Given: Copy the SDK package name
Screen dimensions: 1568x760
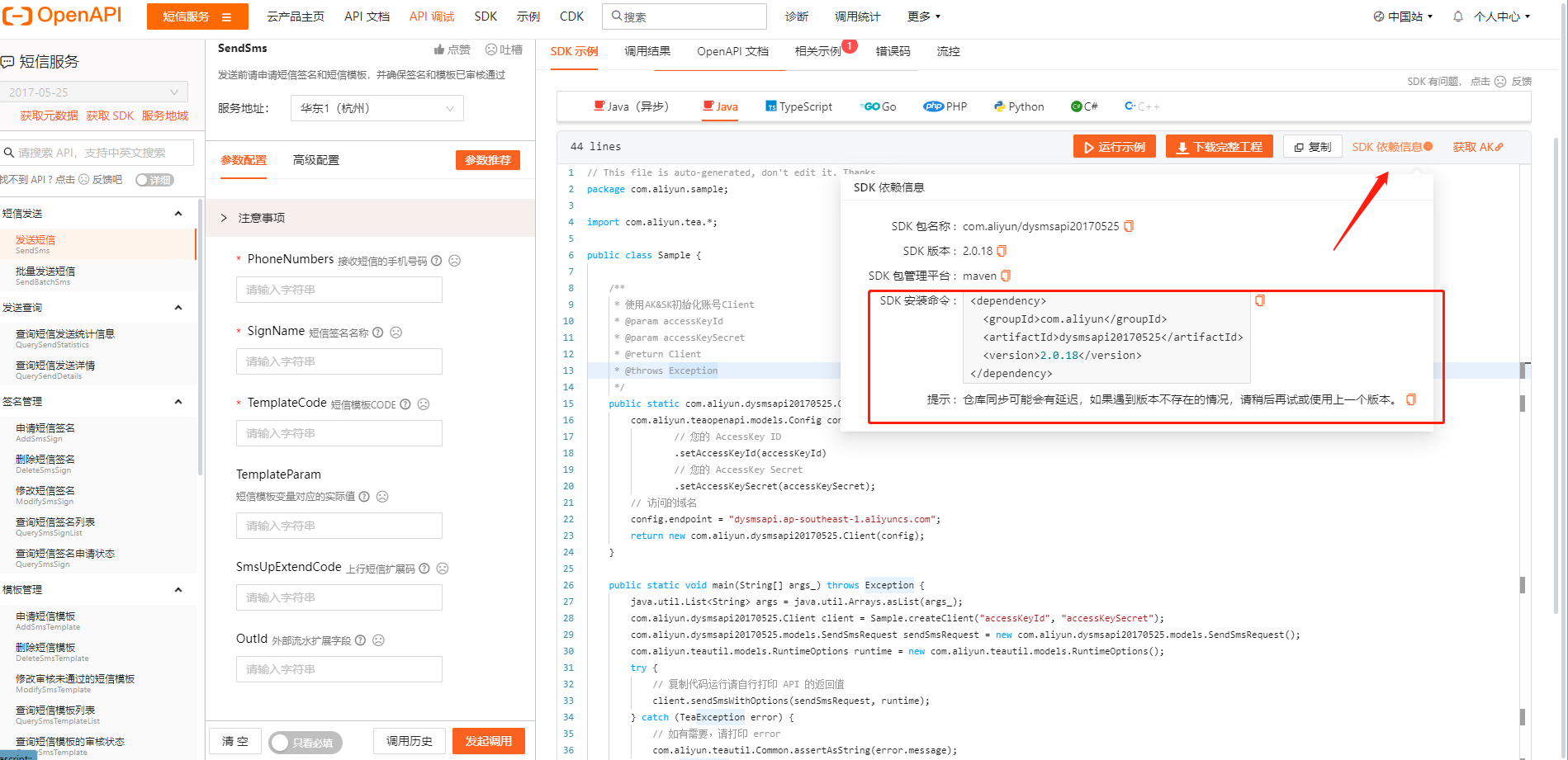Looking at the screenshot, I should pyautogui.click(x=1129, y=226).
